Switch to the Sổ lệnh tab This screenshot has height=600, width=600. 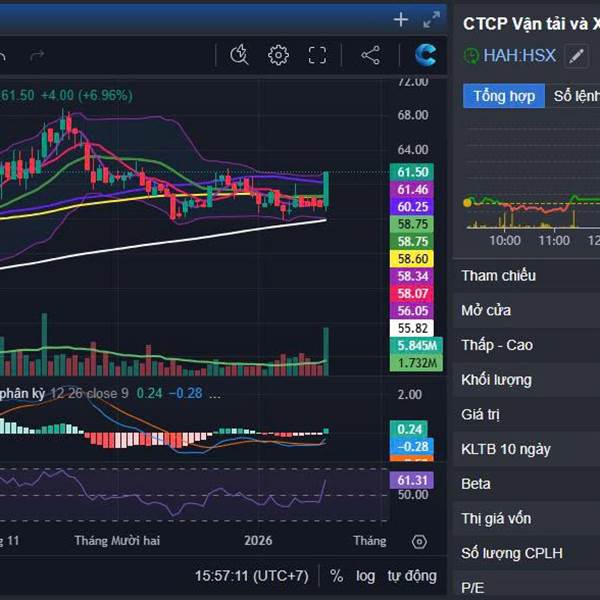pyautogui.click(x=576, y=96)
